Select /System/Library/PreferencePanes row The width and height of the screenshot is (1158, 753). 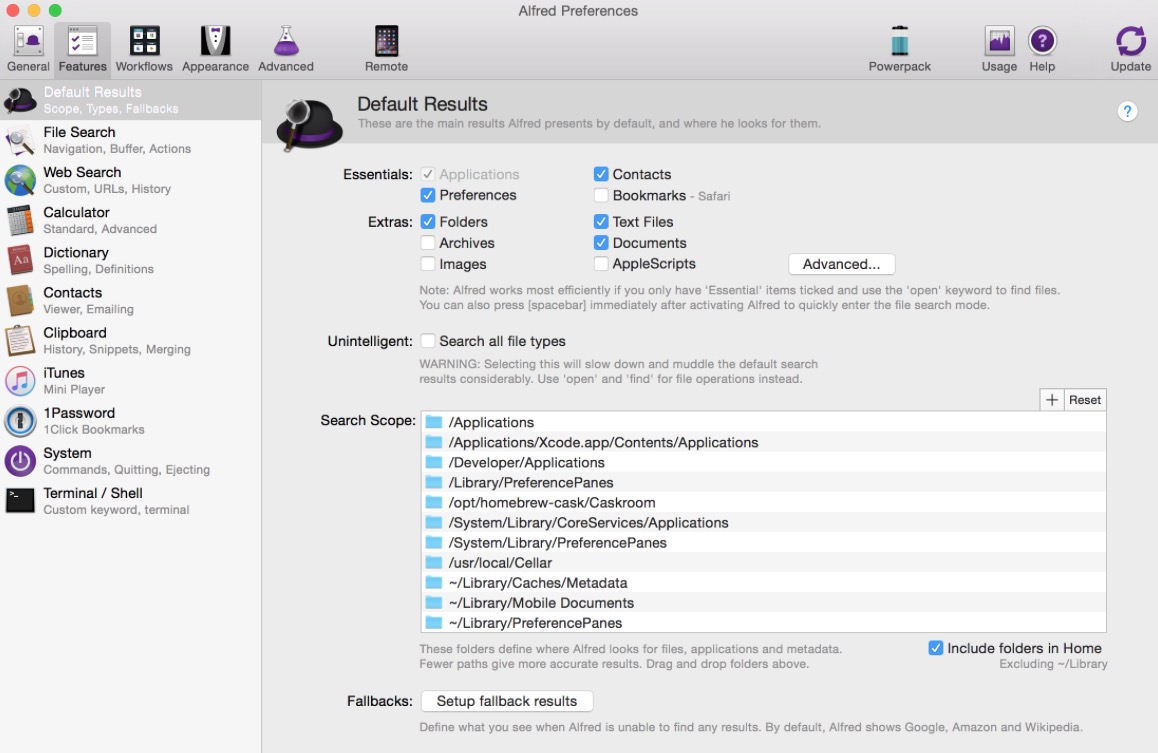point(764,543)
